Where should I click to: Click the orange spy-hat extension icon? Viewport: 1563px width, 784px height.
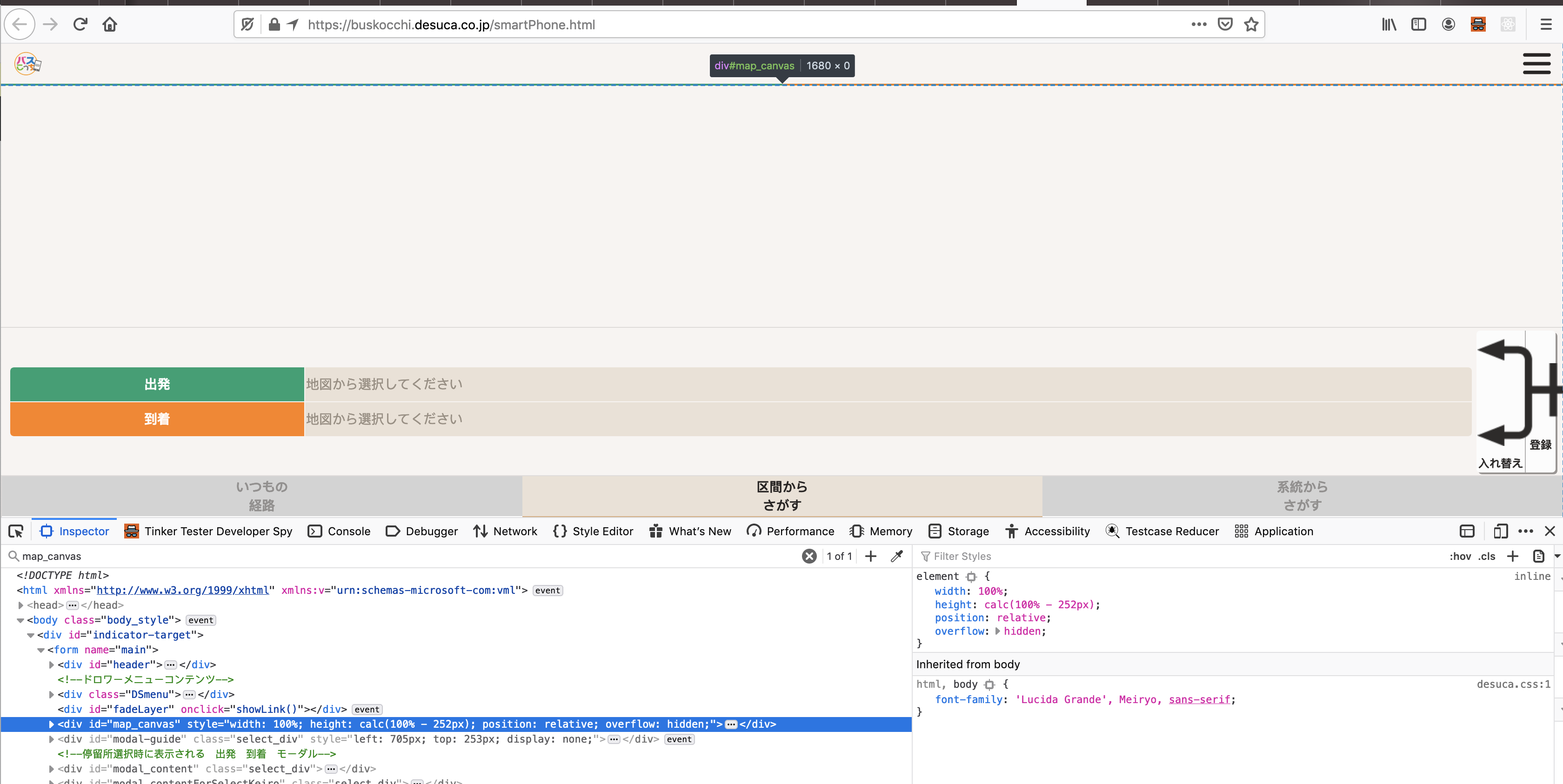(x=1478, y=24)
